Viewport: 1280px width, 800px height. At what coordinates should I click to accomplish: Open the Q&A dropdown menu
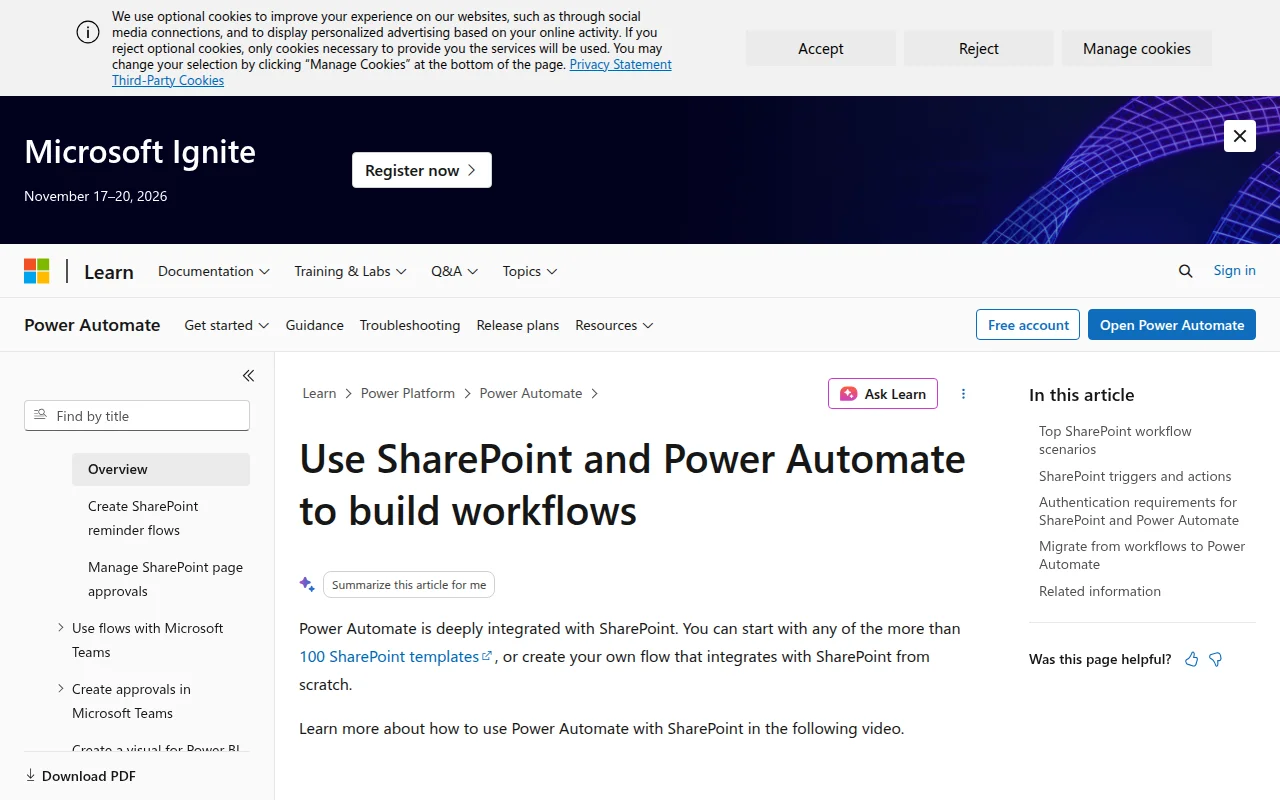454,271
